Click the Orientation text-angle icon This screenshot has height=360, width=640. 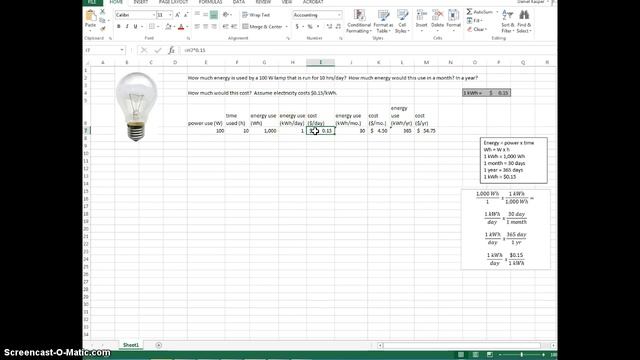[x=226, y=15]
